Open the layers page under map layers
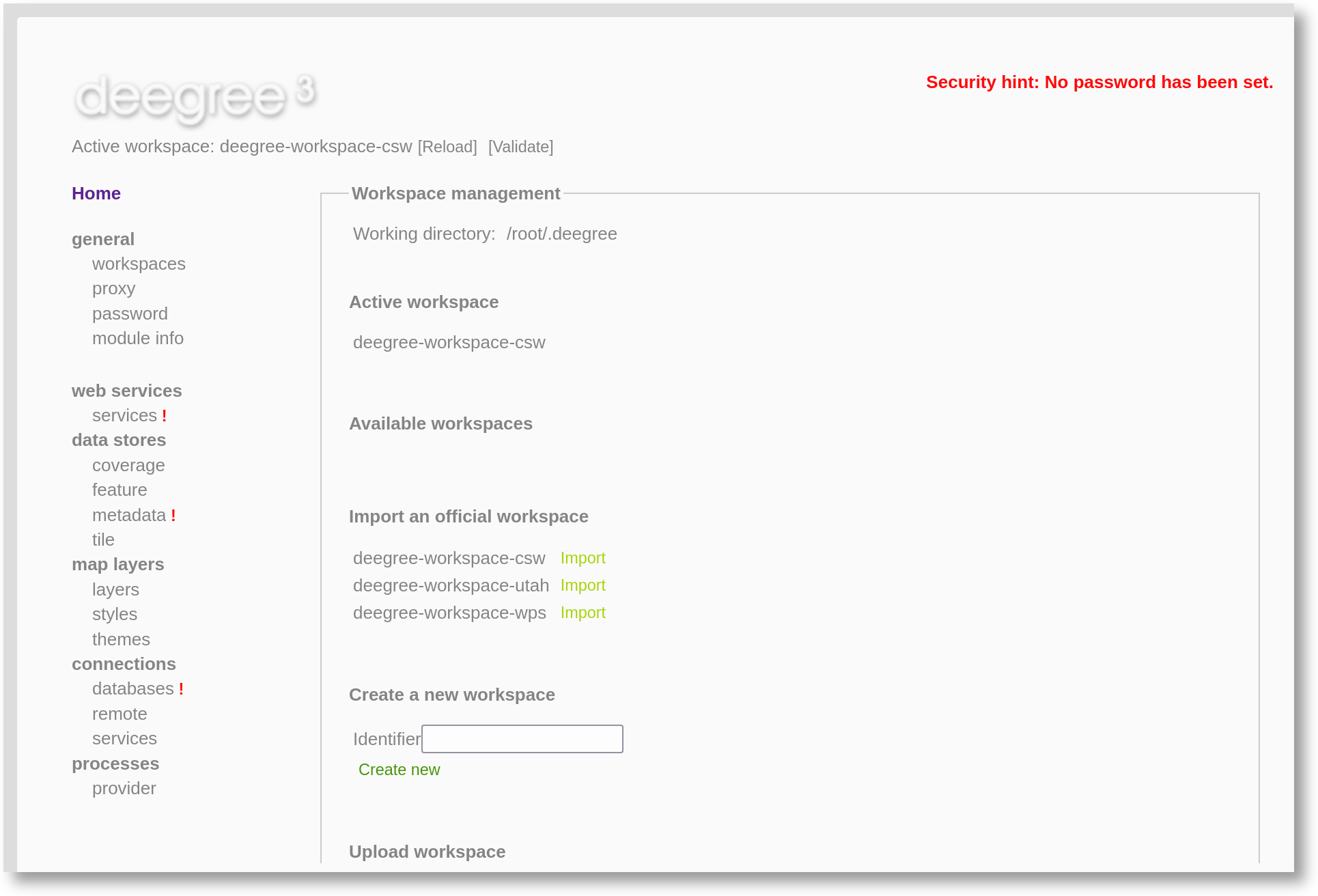This screenshot has width=1318, height=896. pyautogui.click(x=115, y=589)
